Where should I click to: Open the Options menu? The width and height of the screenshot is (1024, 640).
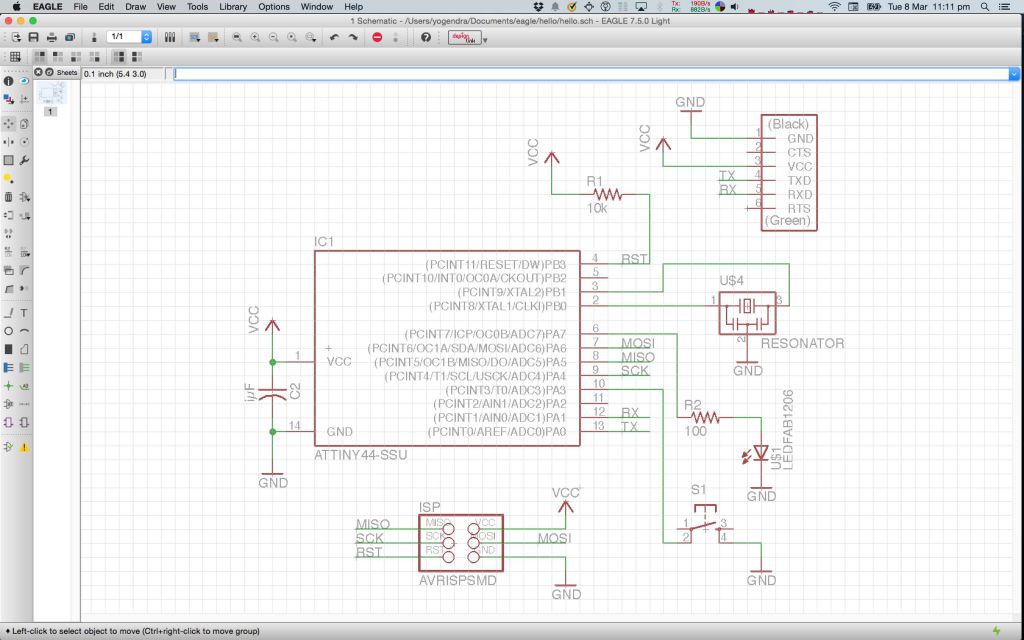coord(274,7)
